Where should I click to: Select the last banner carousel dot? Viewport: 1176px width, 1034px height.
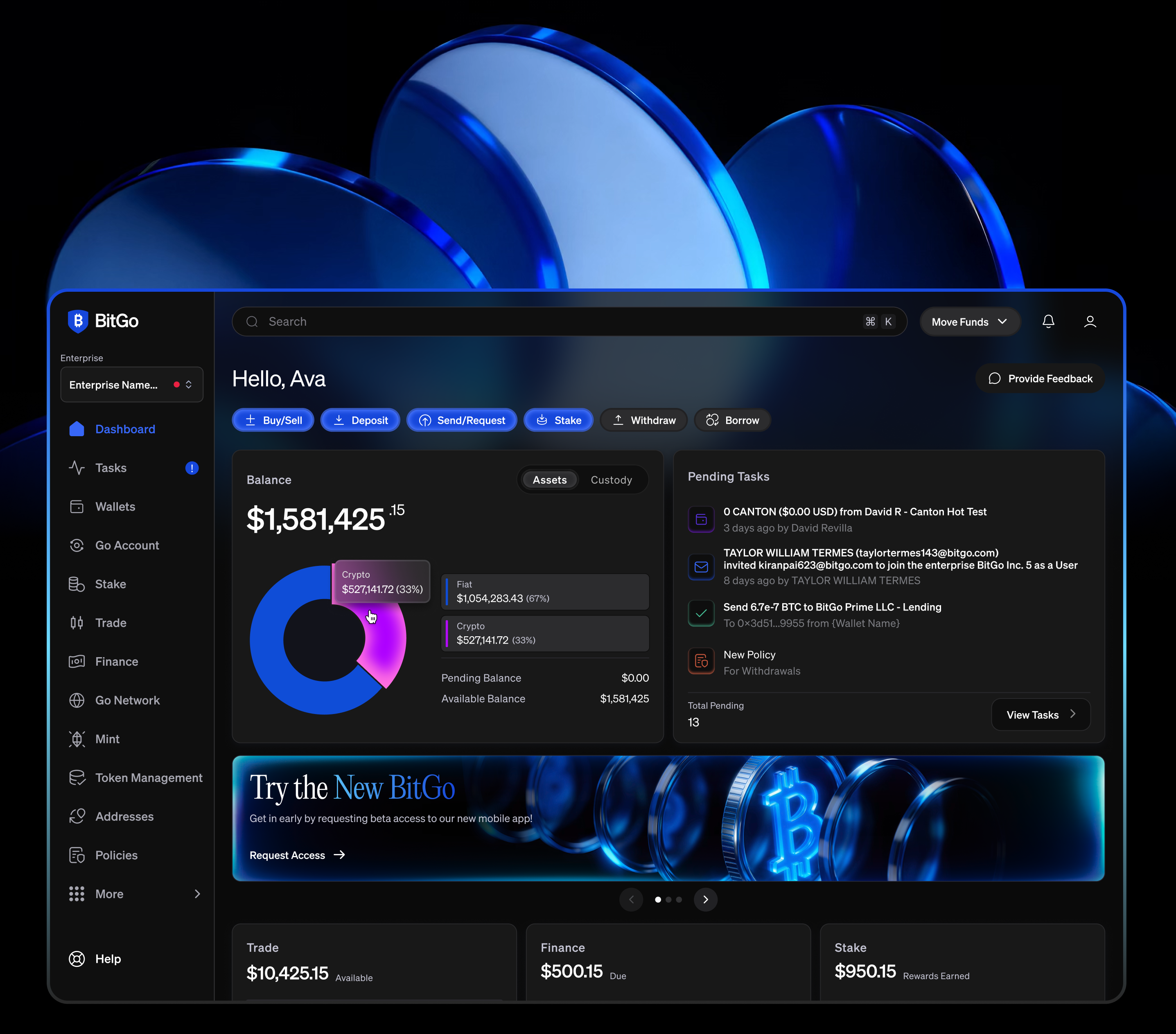(x=679, y=899)
